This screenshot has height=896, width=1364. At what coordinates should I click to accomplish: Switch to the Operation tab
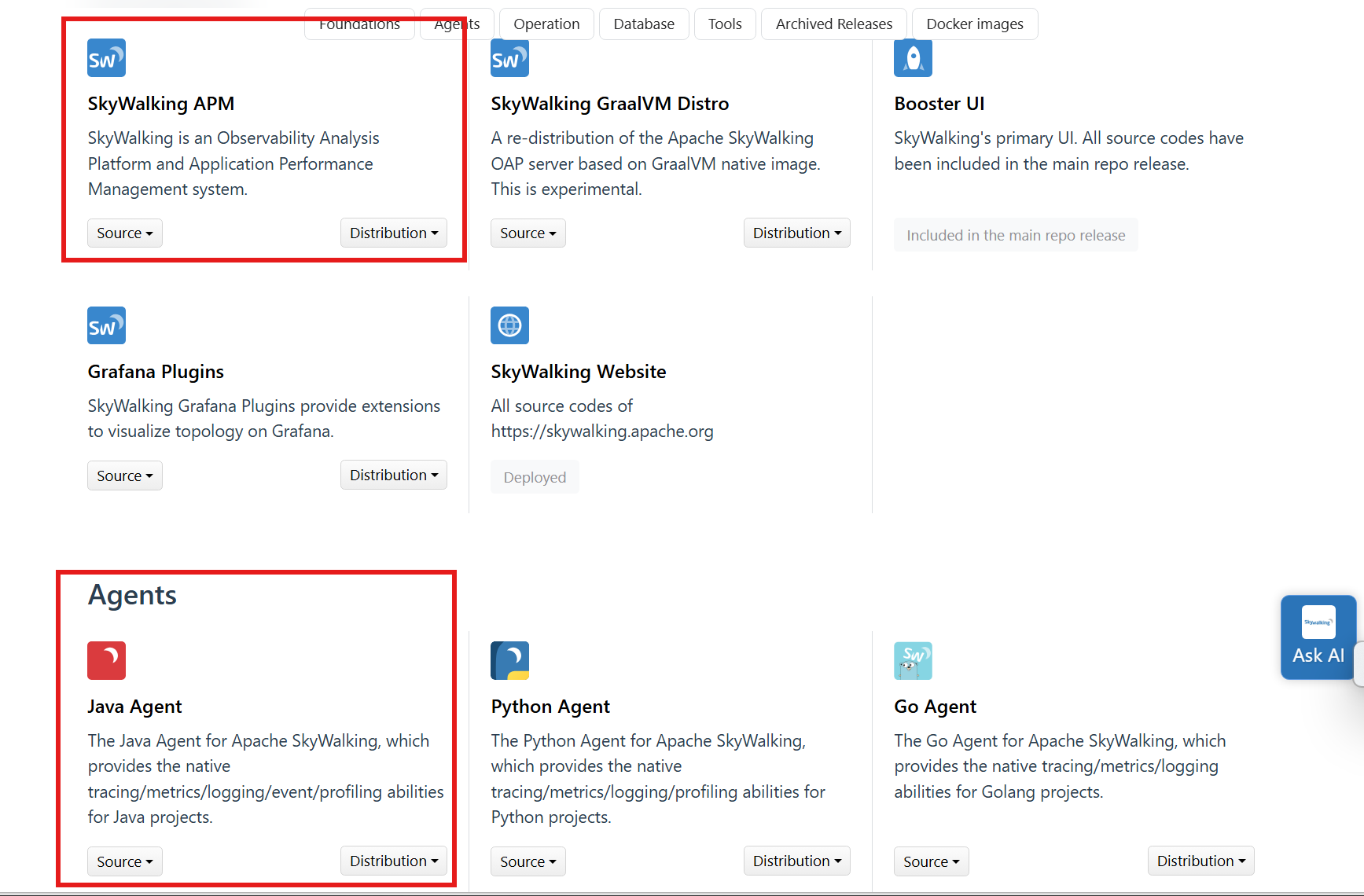(x=546, y=24)
